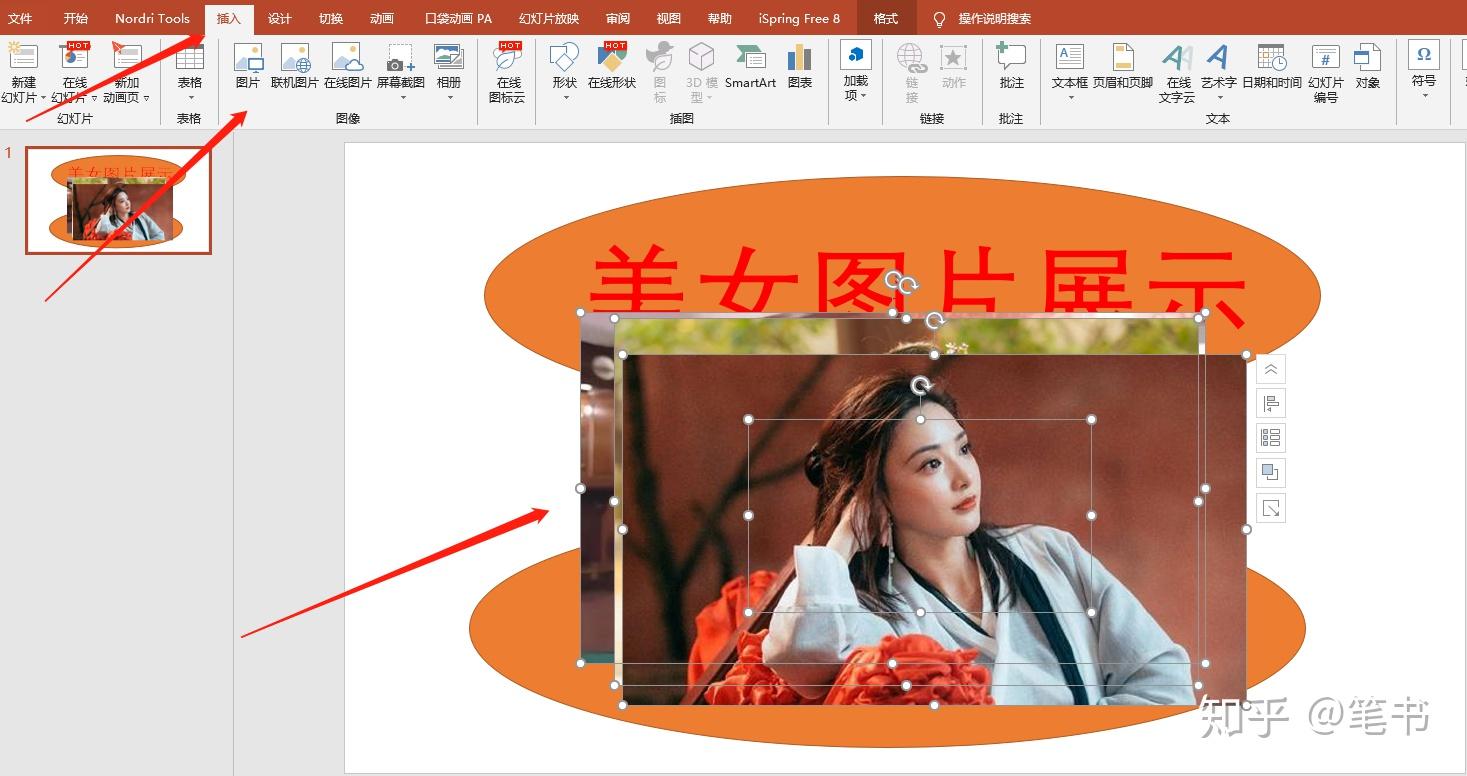Create a 相册 photo album
The image size is (1467, 776).
point(448,70)
